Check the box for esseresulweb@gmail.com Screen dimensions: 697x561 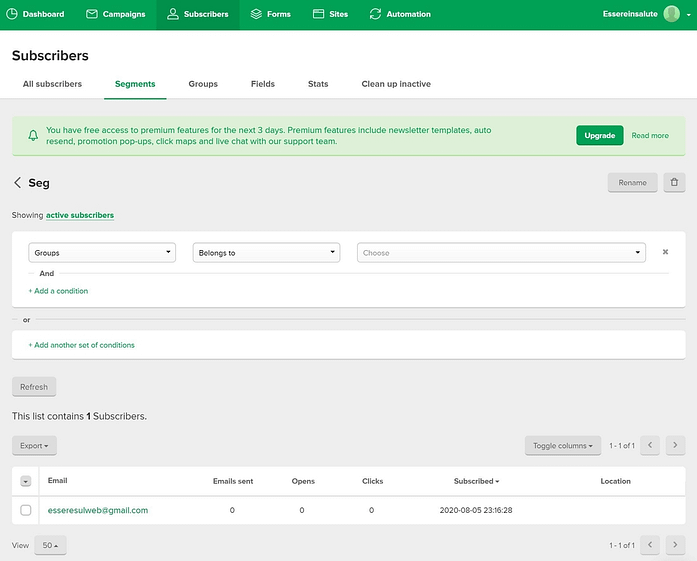click(26, 510)
